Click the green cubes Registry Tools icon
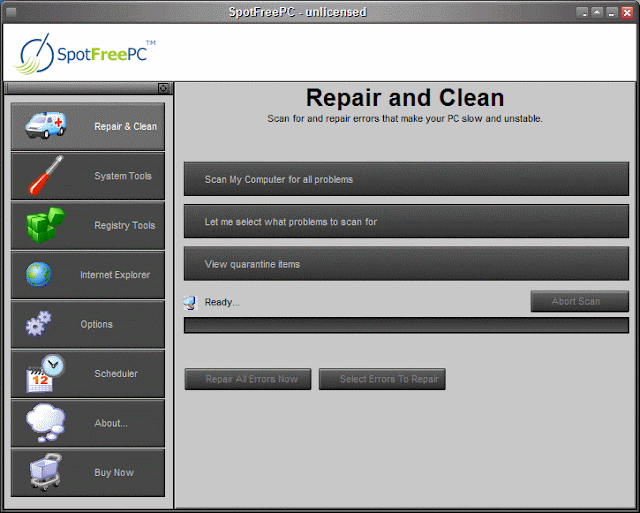Image resolution: width=640 pixels, height=513 pixels. click(45, 225)
